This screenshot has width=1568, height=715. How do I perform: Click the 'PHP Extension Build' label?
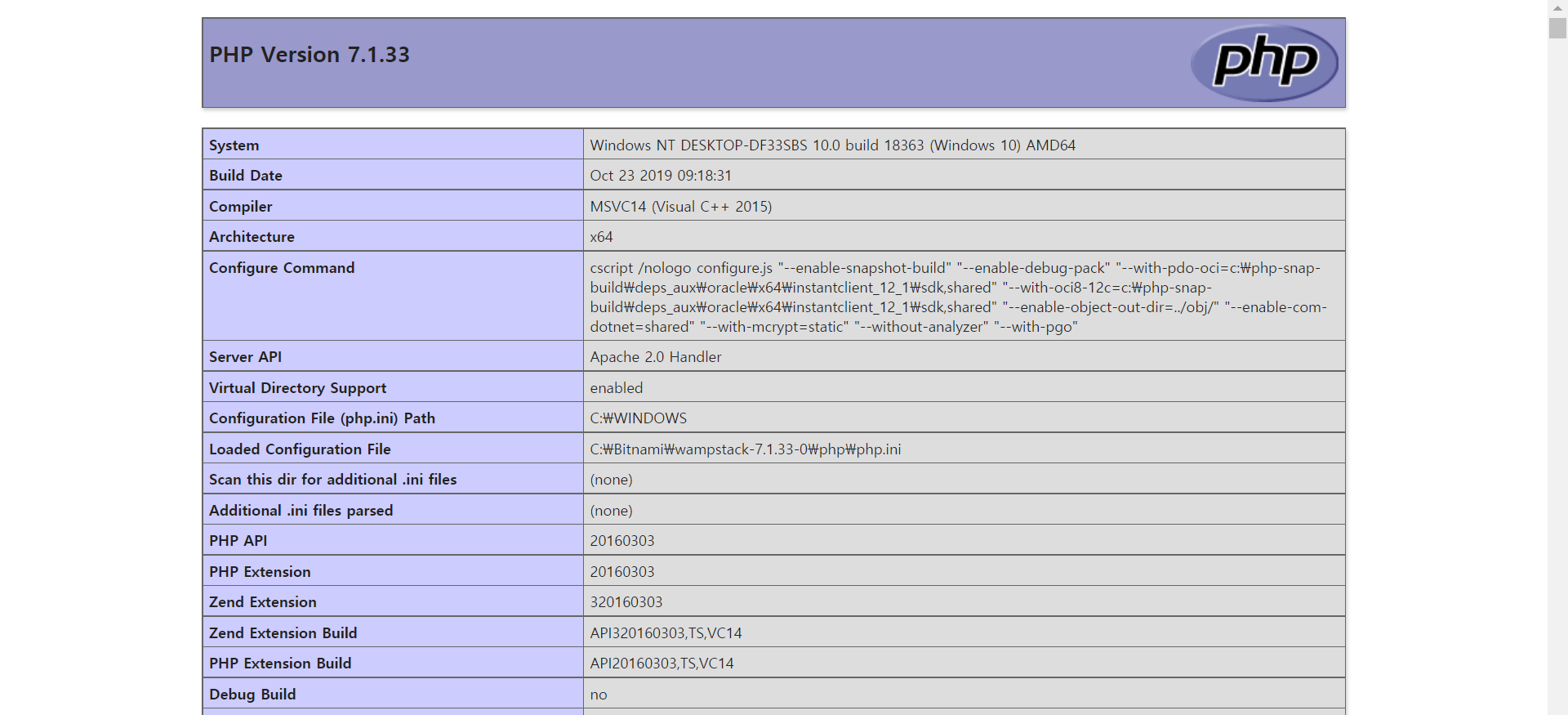pyautogui.click(x=280, y=664)
